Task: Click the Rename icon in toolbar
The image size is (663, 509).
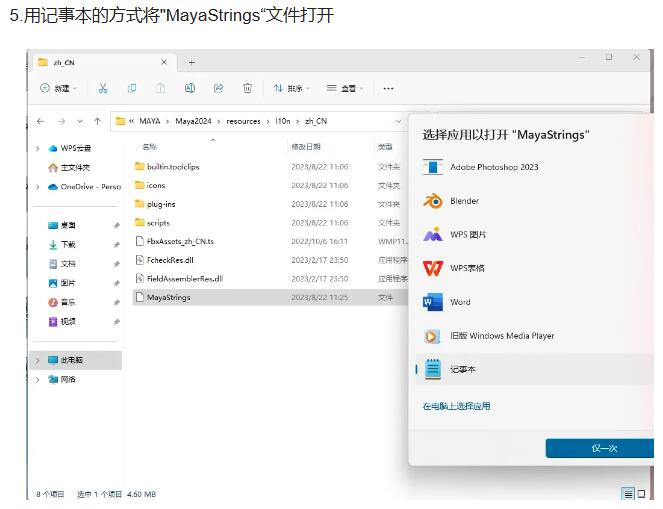Action: click(190, 88)
